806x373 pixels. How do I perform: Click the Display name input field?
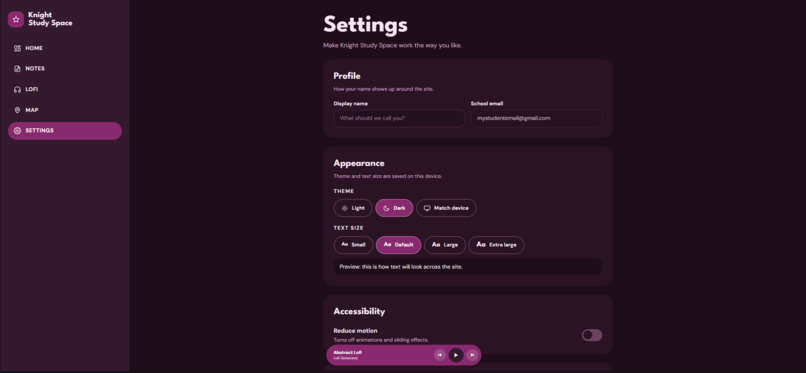(399, 118)
